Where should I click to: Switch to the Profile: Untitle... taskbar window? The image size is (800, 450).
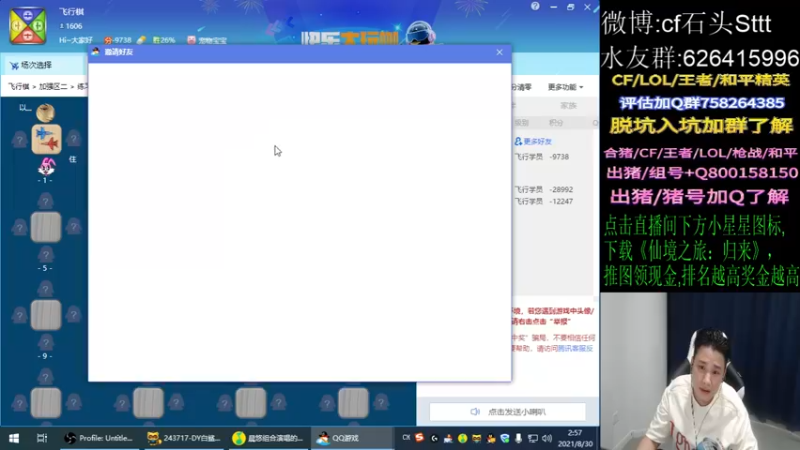click(x=99, y=438)
